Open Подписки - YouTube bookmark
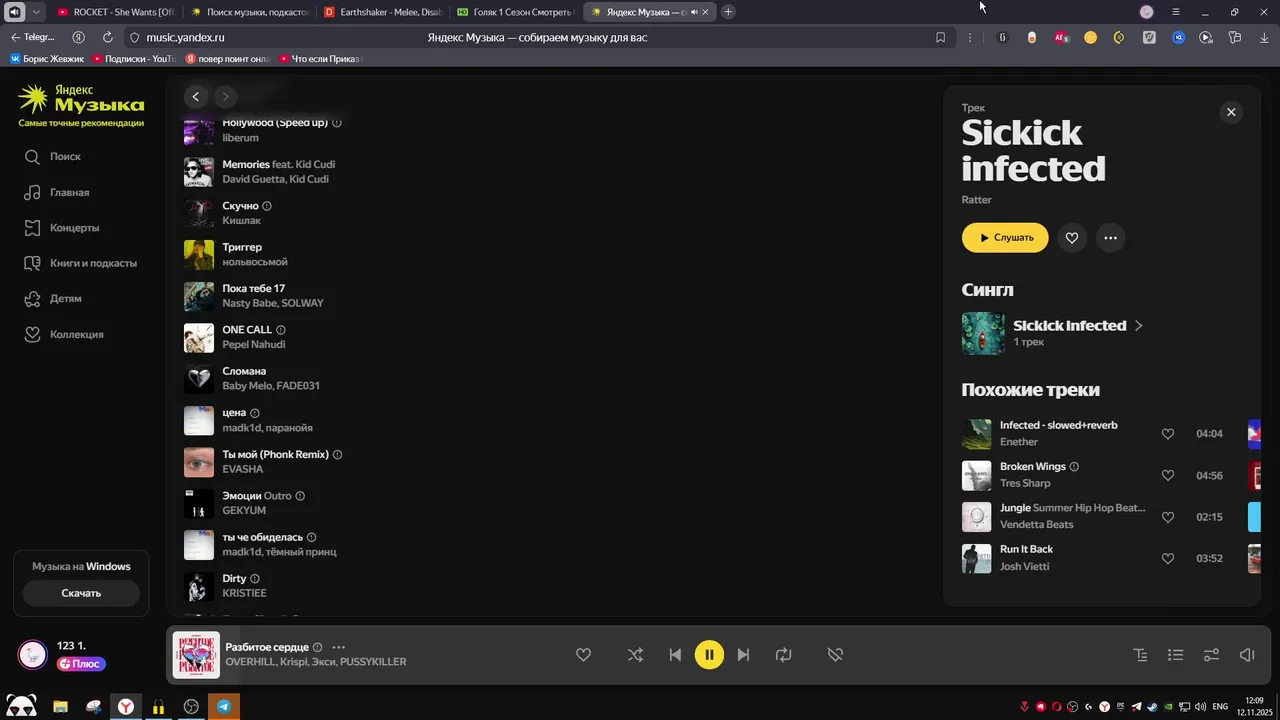Screen dimensions: 1280x720 (133, 59)
